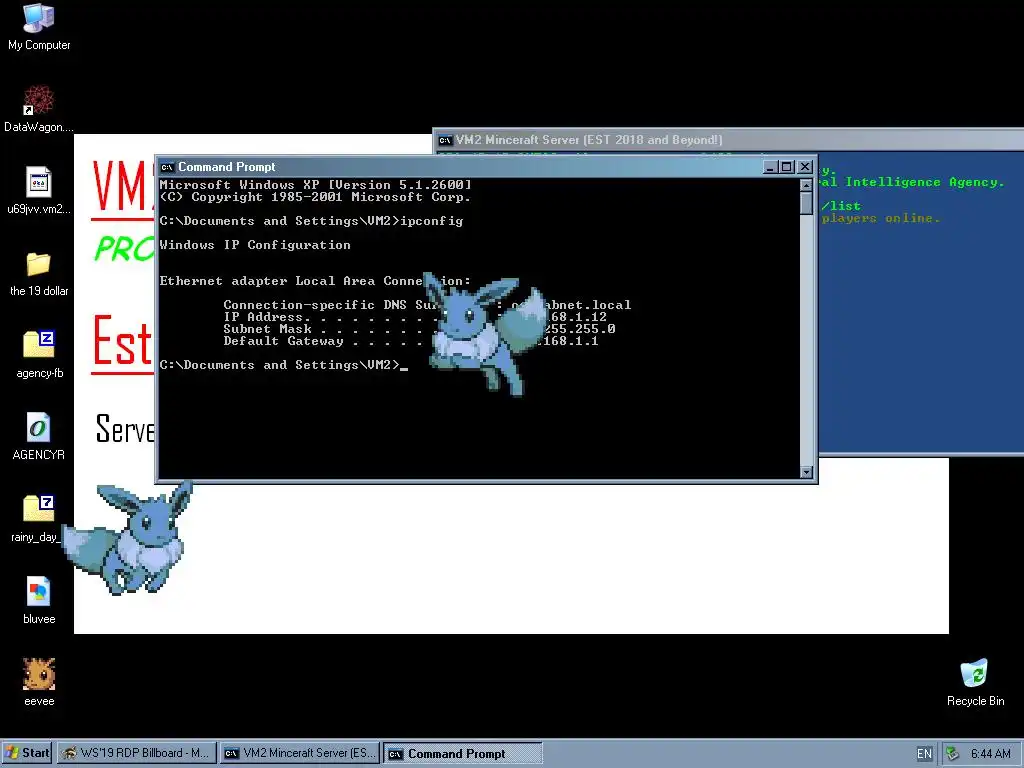
Task: Click the 'Default Gateway' line
Action: tap(411, 341)
